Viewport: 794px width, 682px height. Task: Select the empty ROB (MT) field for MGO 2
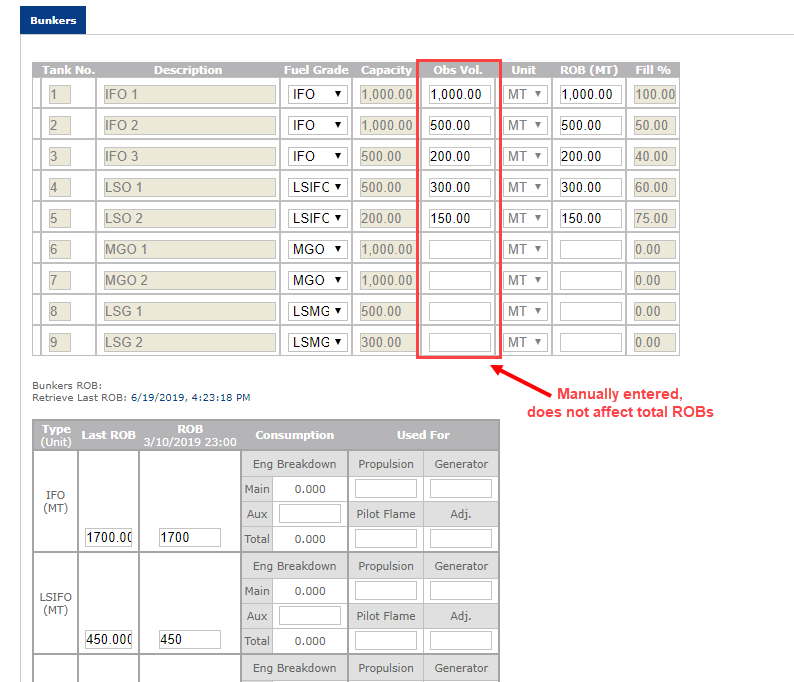coord(591,280)
